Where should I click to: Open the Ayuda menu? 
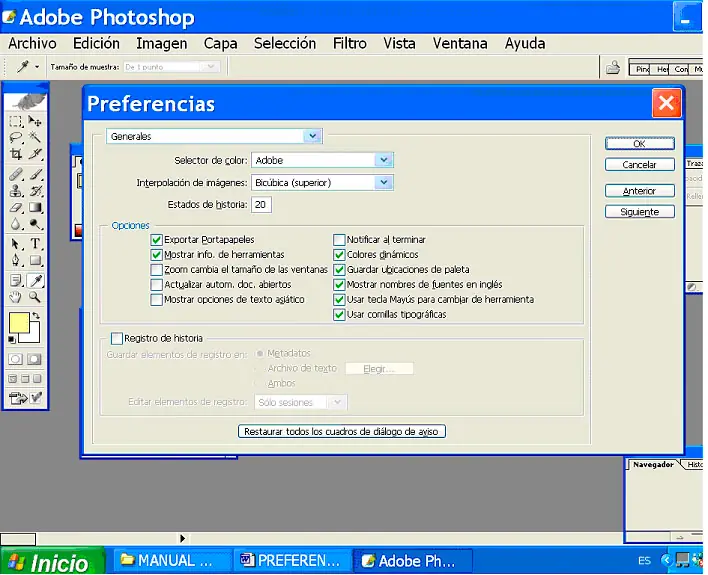click(x=525, y=43)
